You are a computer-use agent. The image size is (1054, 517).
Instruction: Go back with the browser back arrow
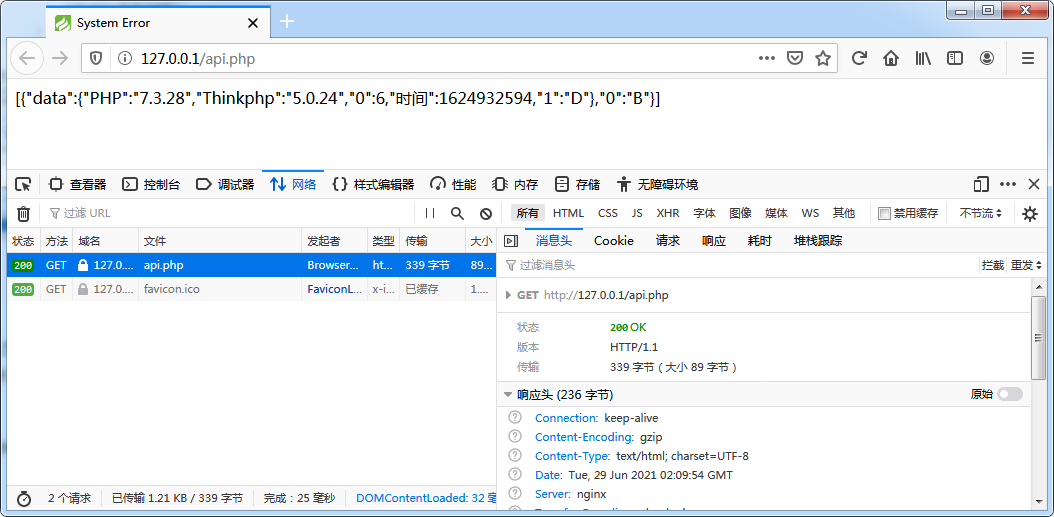click(x=27, y=58)
